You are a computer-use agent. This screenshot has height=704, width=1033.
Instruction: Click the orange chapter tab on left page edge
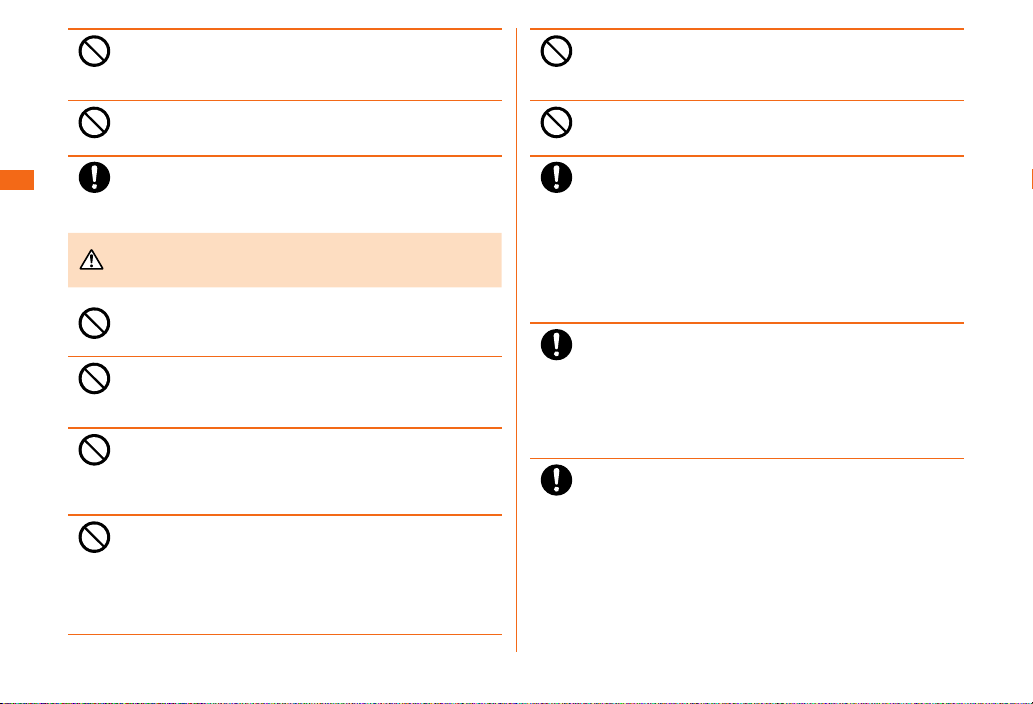tap(16, 180)
